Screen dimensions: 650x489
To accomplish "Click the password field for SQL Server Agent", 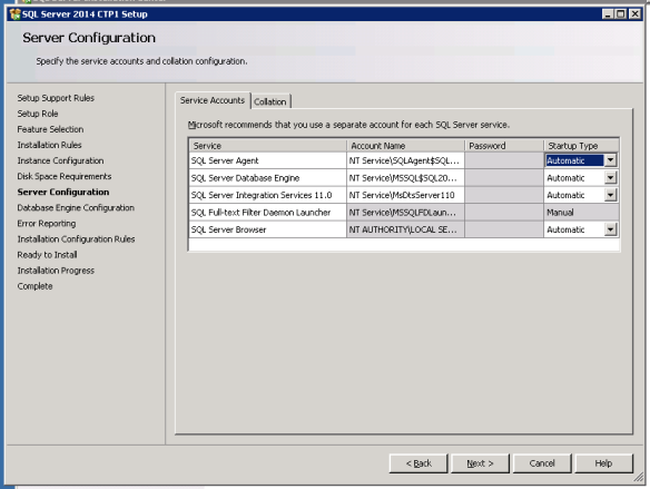I will click(504, 160).
